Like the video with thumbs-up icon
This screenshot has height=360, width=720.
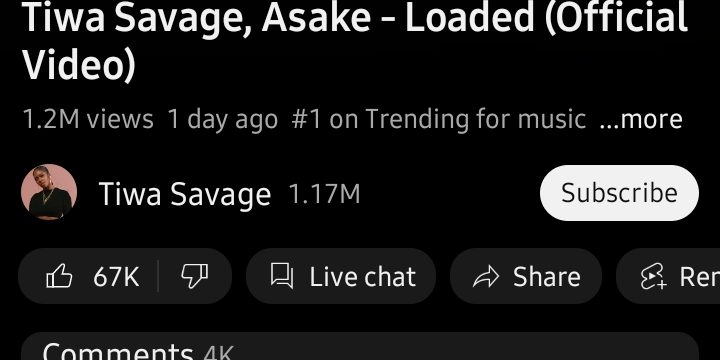[x=59, y=276]
